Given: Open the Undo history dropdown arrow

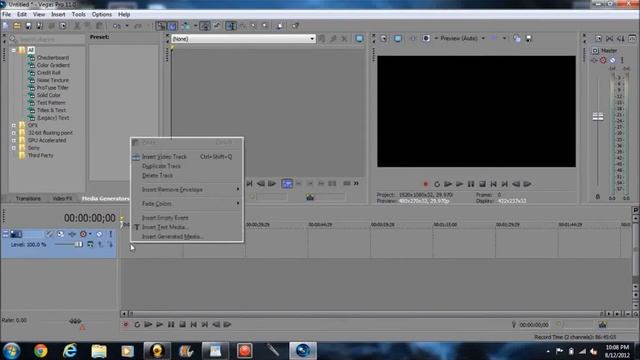Looking at the screenshot, I should tap(127, 26).
